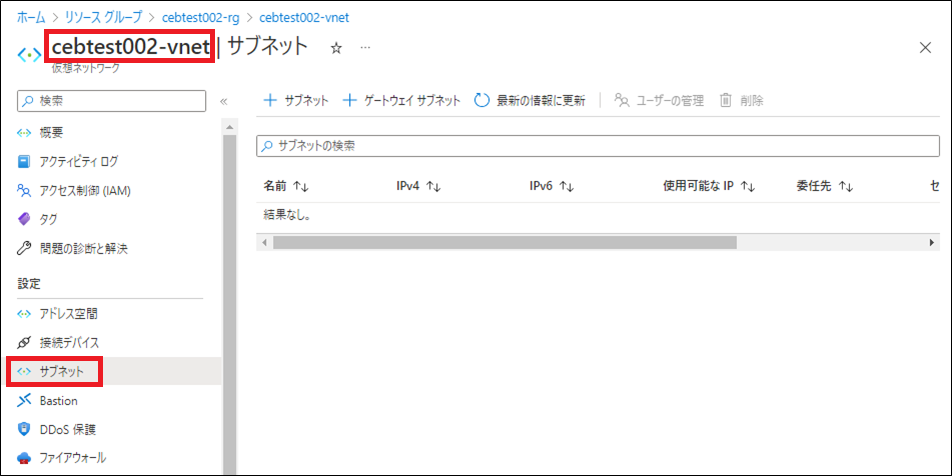952x476 pixels.
Task: Refresh with 最新の情報に更新
Action: (x=529, y=101)
